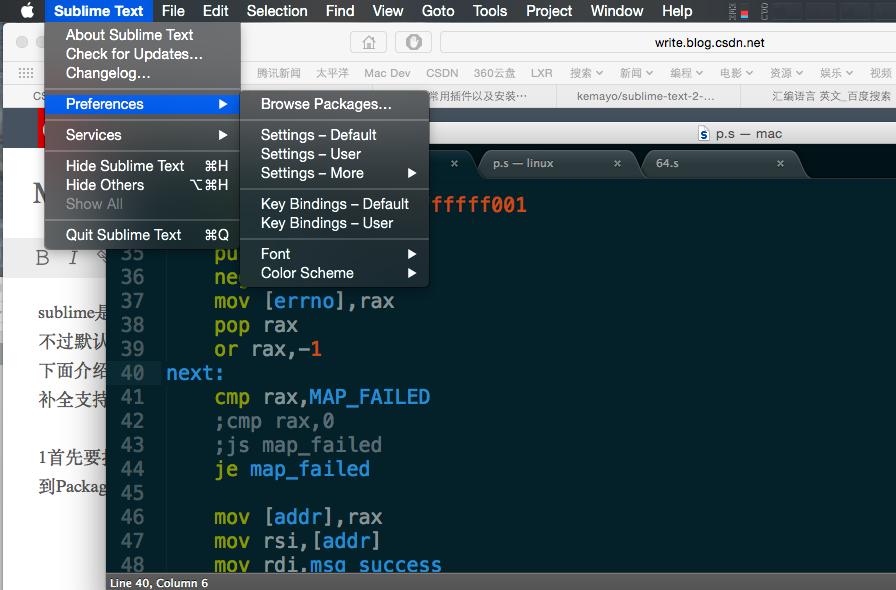Image resolution: width=896 pixels, height=590 pixels.
Task: Open the CSDN bookmark
Action: pyautogui.click(x=442, y=73)
